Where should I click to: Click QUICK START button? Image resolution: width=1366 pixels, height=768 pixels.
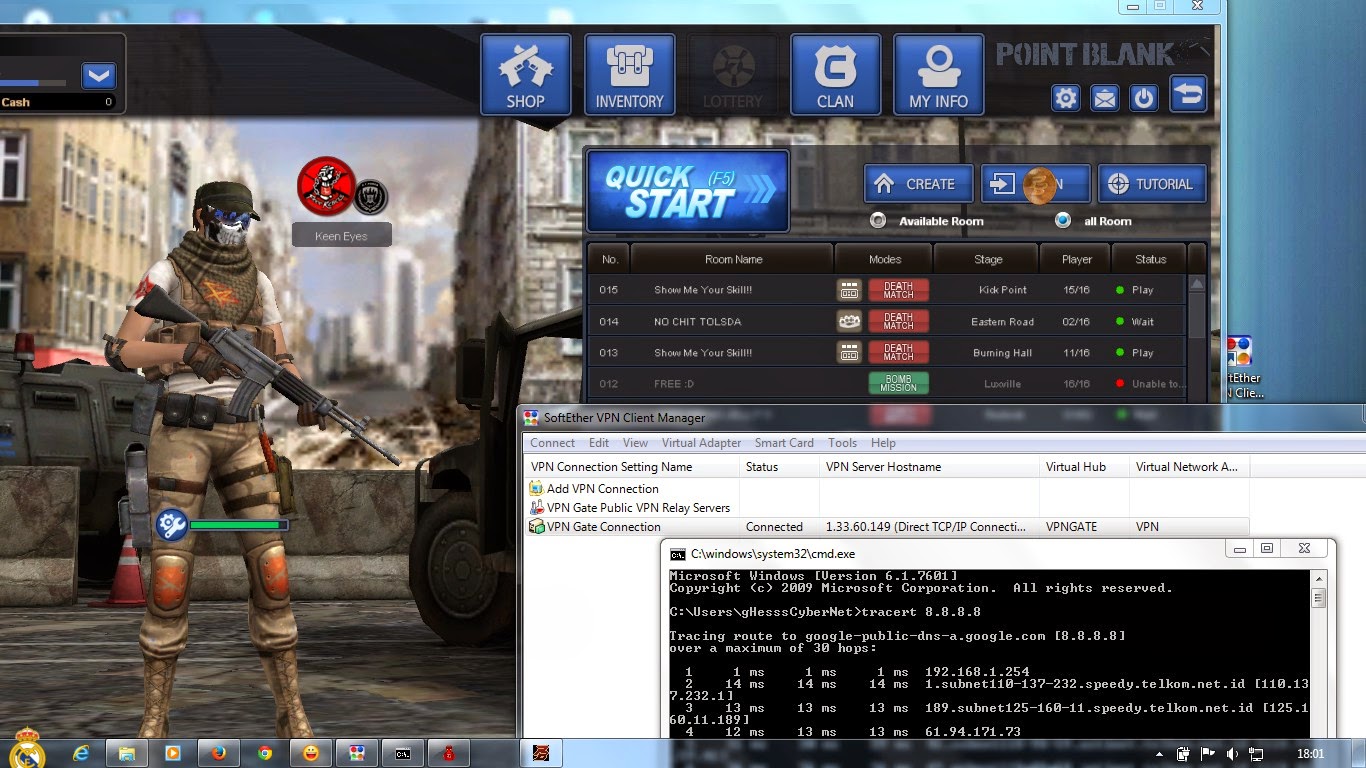tap(688, 190)
